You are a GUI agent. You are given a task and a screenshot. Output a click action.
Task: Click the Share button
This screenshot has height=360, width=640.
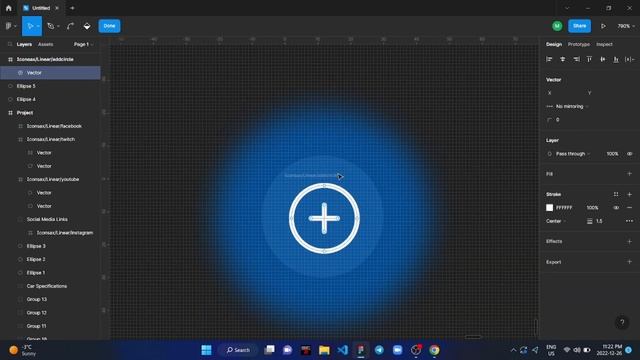click(x=579, y=26)
